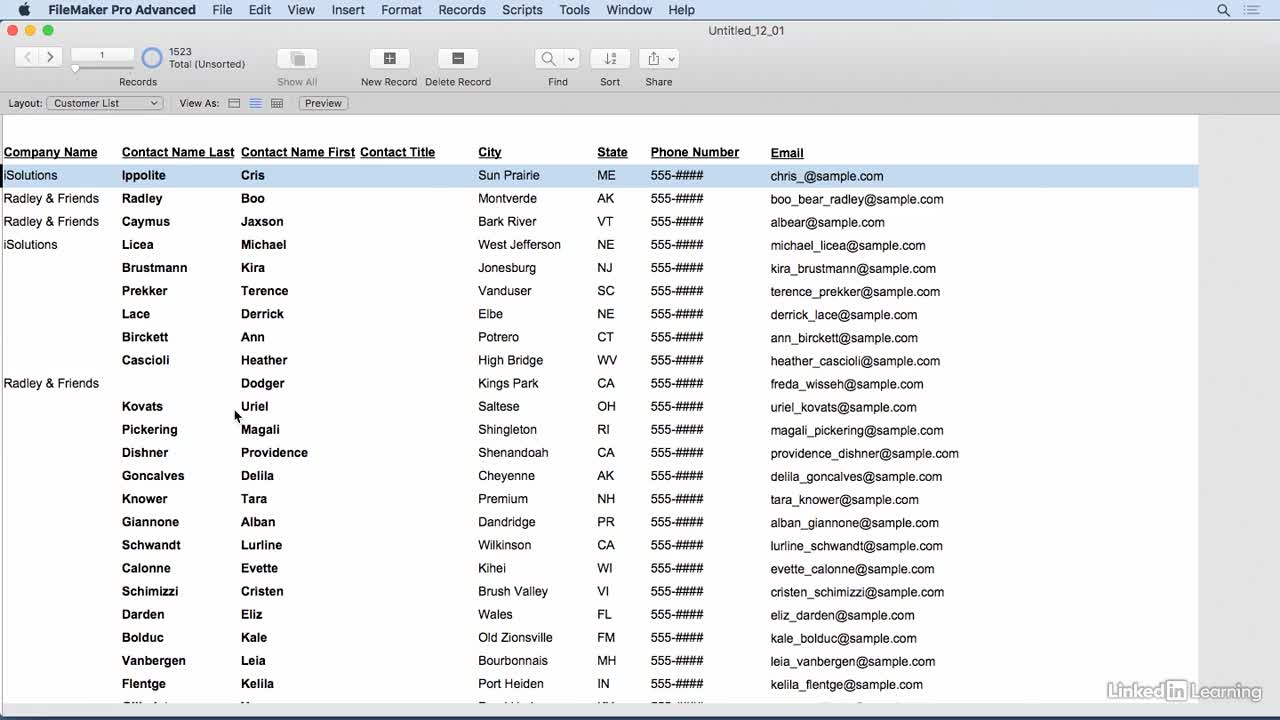Click Contact Name Last column header

click(178, 152)
